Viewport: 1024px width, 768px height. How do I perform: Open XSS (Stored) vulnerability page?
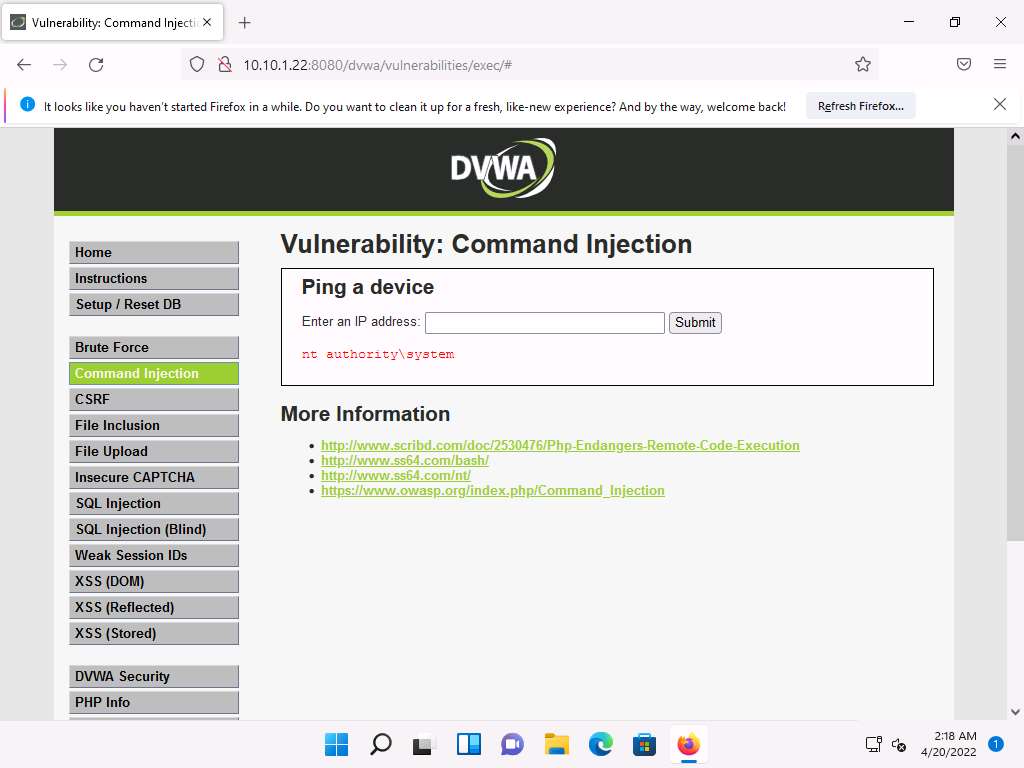(153, 633)
